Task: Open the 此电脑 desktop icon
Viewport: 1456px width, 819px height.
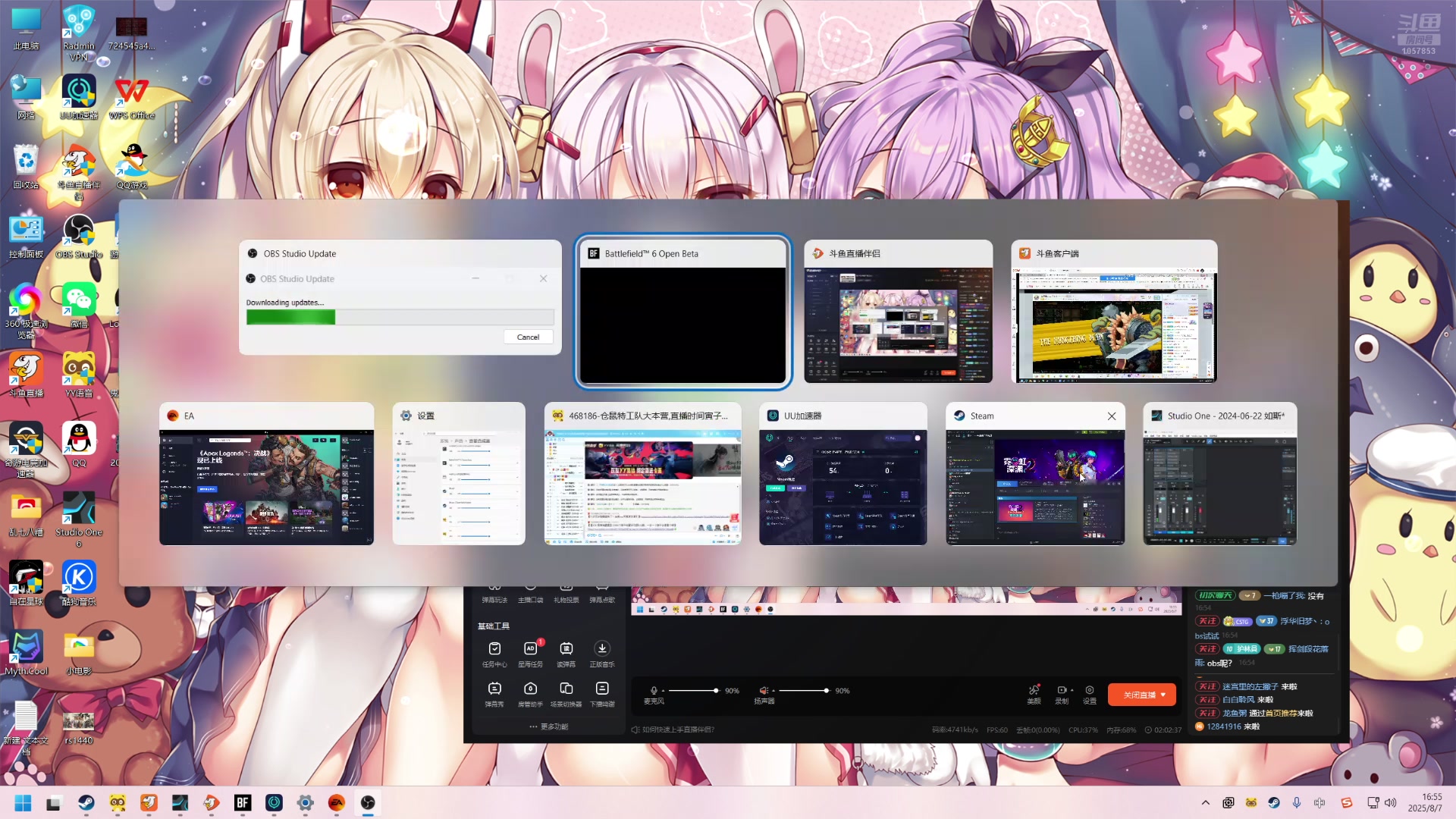Action: tap(26, 30)
